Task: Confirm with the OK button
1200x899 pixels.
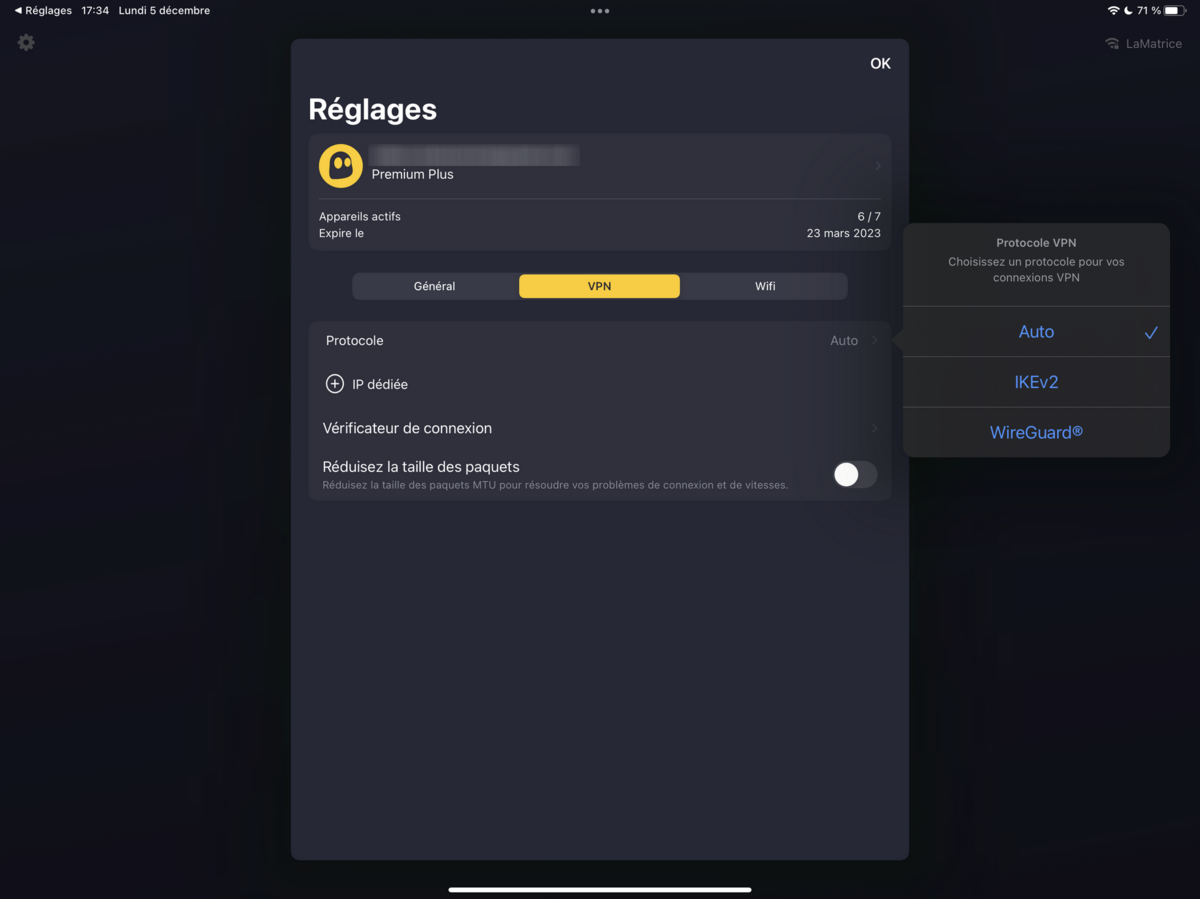Action: (x=880, y=64)
